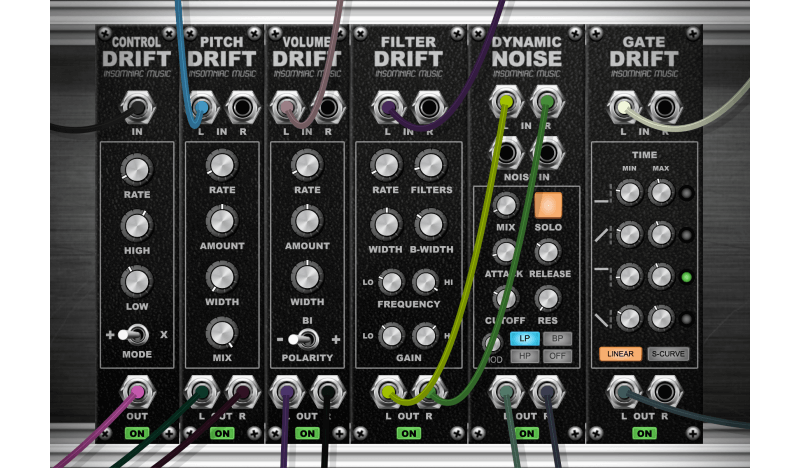800x468 pixels.
Task: Click Gate Drift top-row MIN time knob
Action: [629, 193]
